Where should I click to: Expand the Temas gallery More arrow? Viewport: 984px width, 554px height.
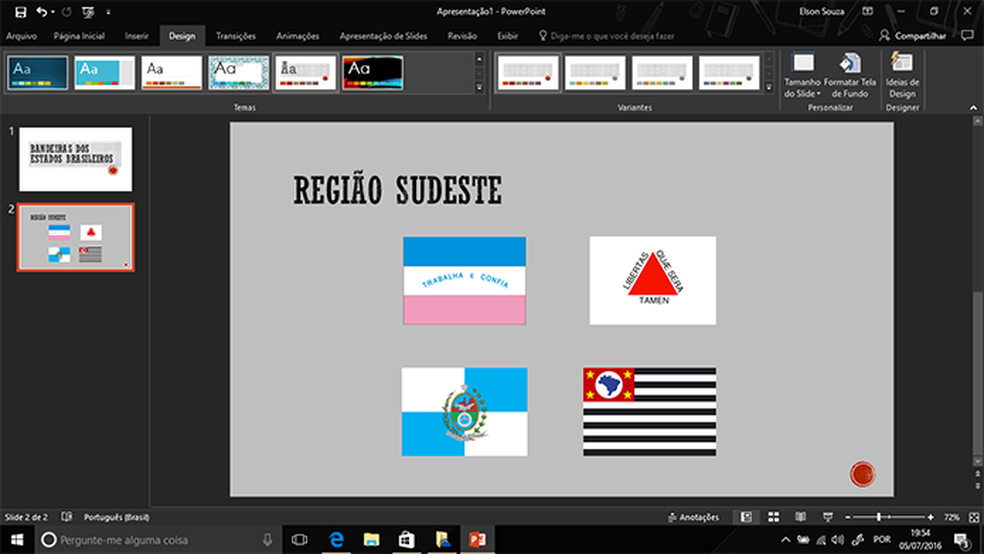(479, 88)
